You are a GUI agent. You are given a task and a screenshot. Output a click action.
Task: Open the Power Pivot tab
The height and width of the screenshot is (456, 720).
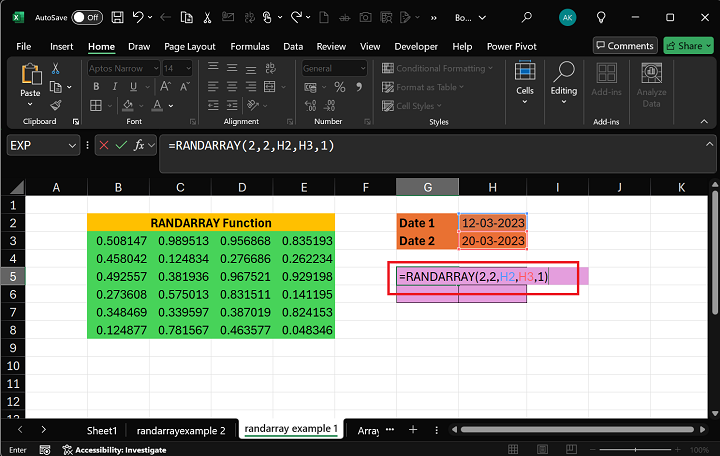tap(512, 46)
